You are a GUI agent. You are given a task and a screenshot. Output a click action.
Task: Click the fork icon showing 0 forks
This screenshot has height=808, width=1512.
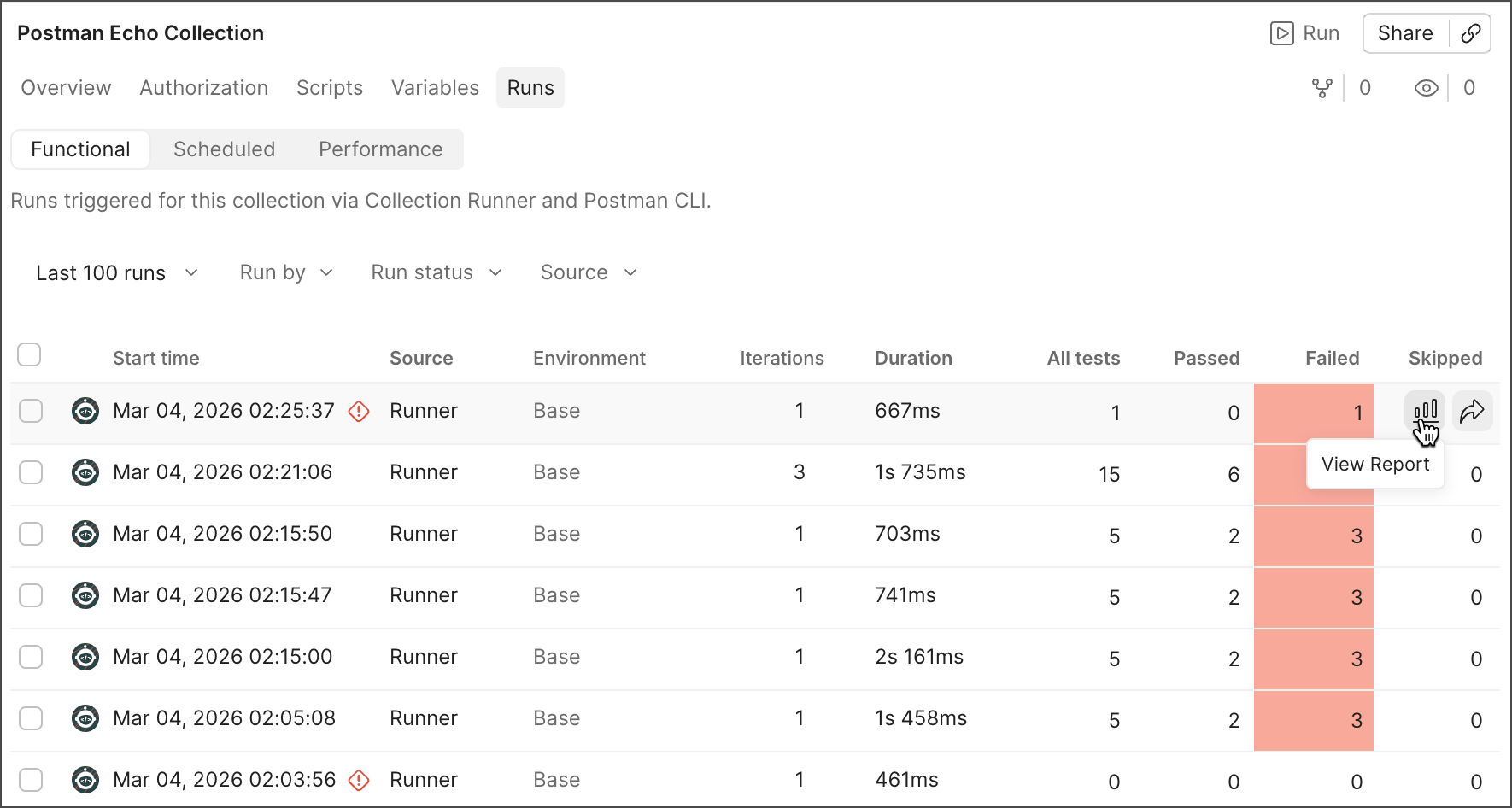[1322, 87]
